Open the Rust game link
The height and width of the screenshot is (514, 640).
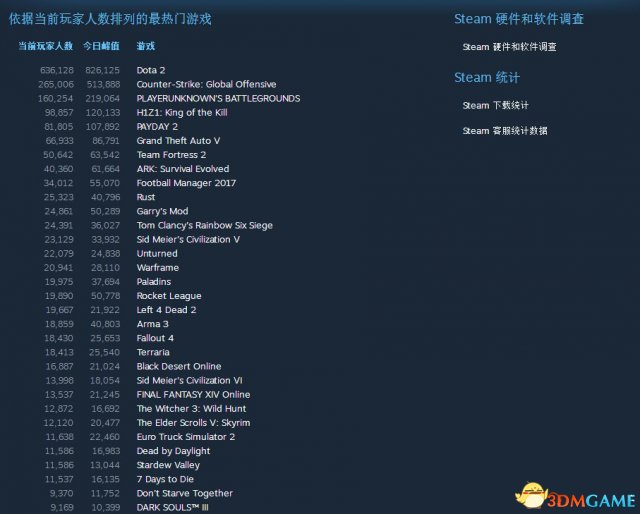tap(145, 197)
